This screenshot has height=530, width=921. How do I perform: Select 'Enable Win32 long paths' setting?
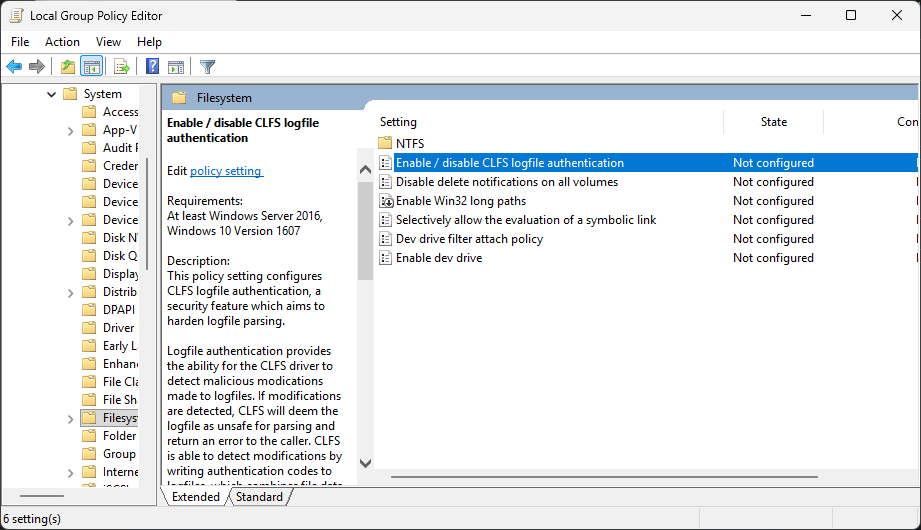460,201
